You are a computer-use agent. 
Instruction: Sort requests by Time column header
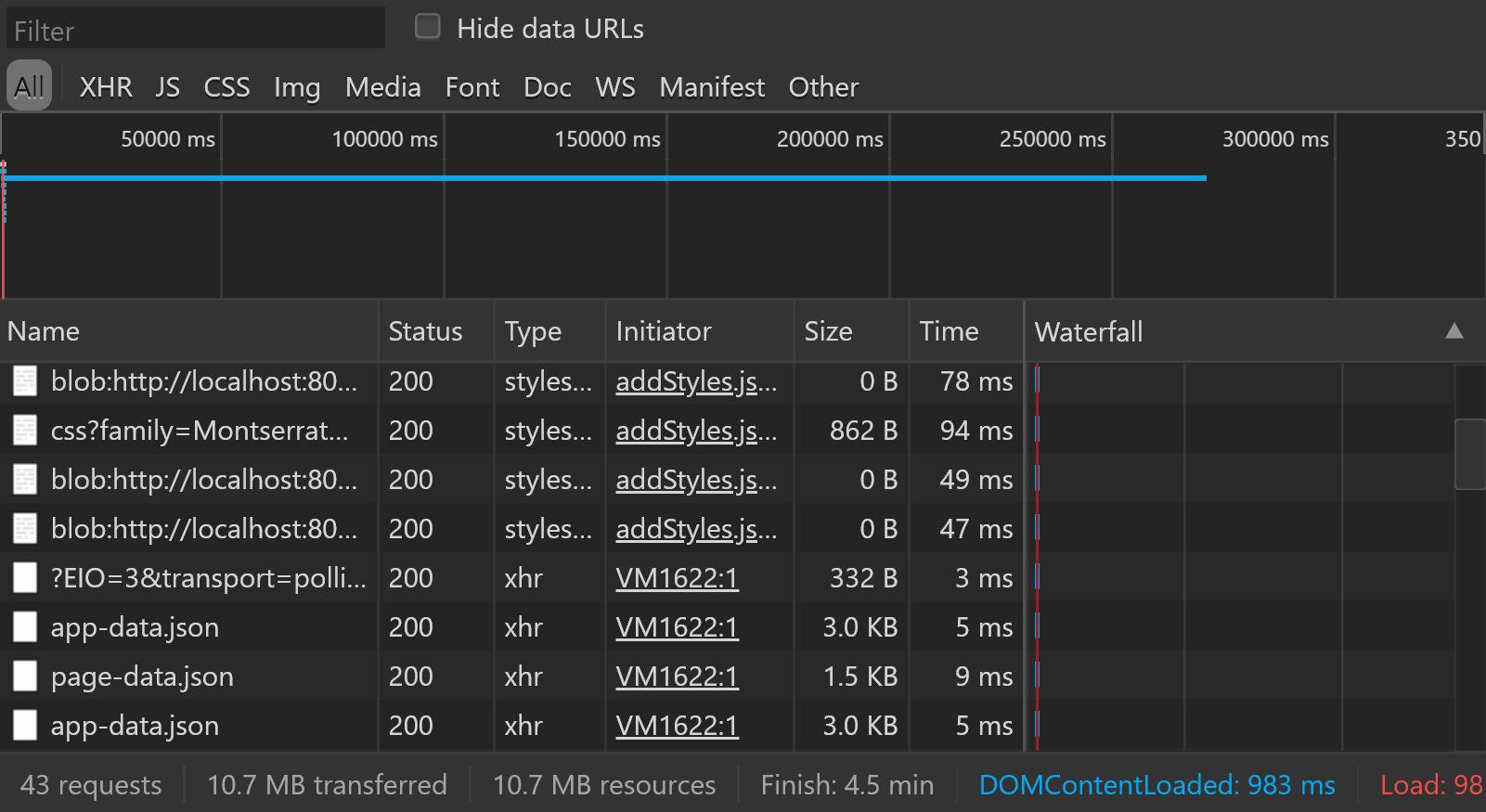949,331
